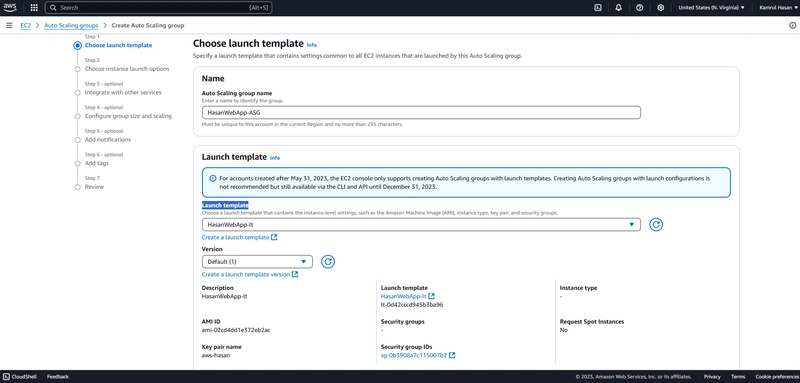Open the settings gear icon
This screenshot has height=383, width=800.
click(x=661, y=8)
